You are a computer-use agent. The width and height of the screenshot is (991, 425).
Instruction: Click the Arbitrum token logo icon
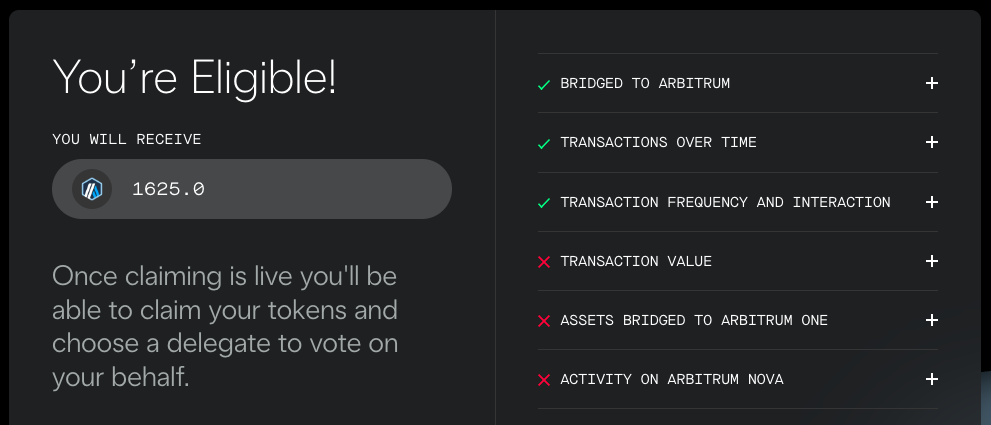92,189
